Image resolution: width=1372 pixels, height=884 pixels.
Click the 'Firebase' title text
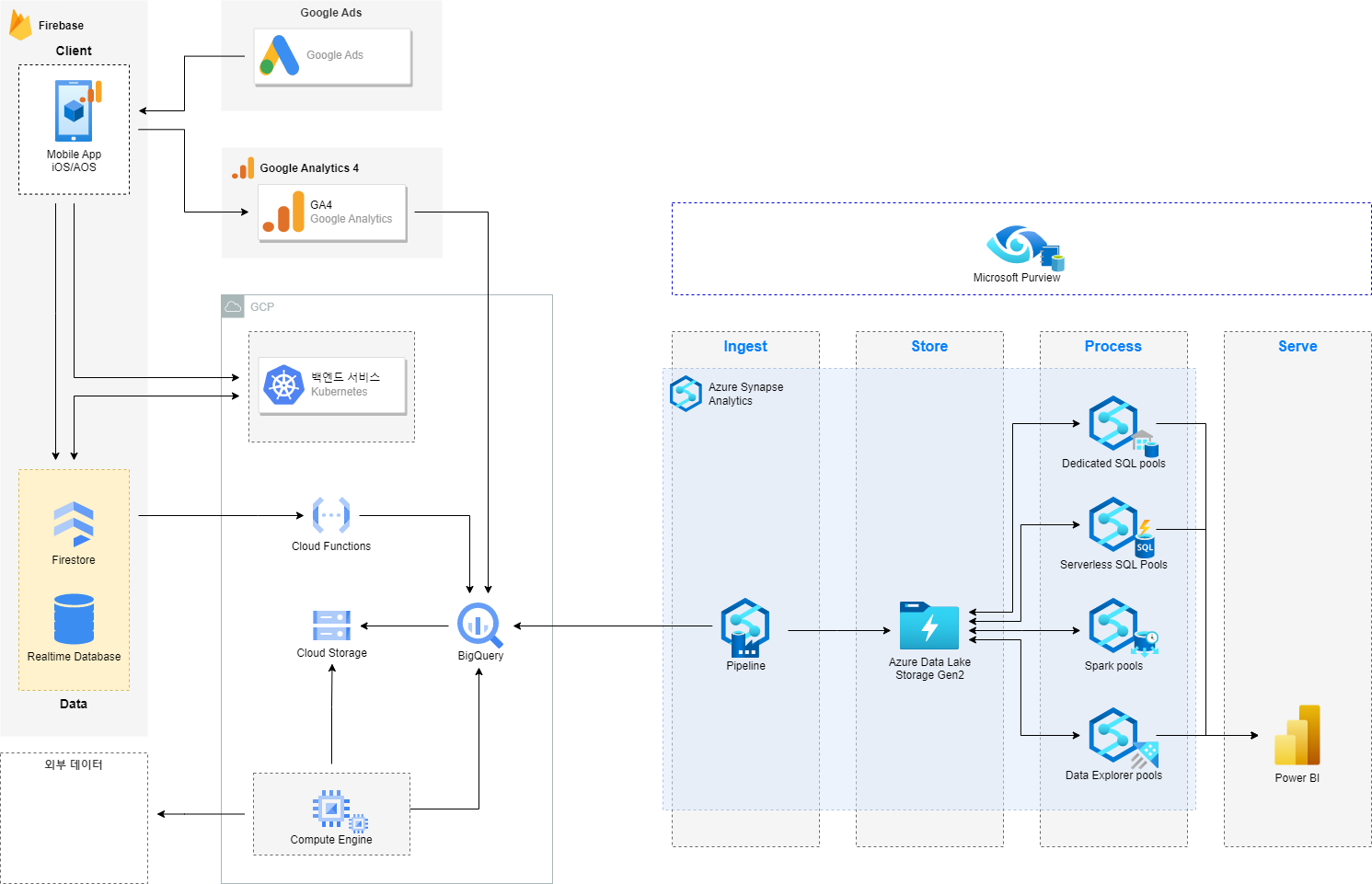point(61,26)
